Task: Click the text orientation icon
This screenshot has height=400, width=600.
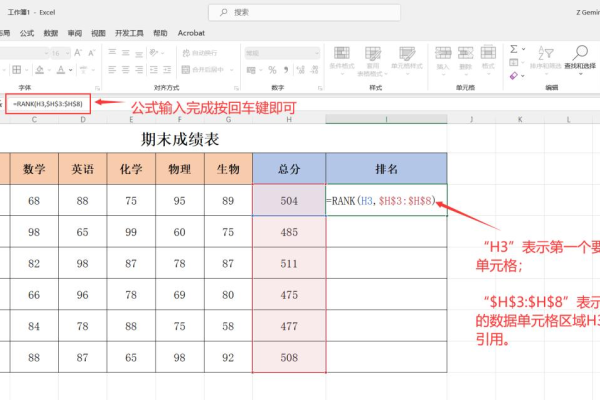Action: 154,52
